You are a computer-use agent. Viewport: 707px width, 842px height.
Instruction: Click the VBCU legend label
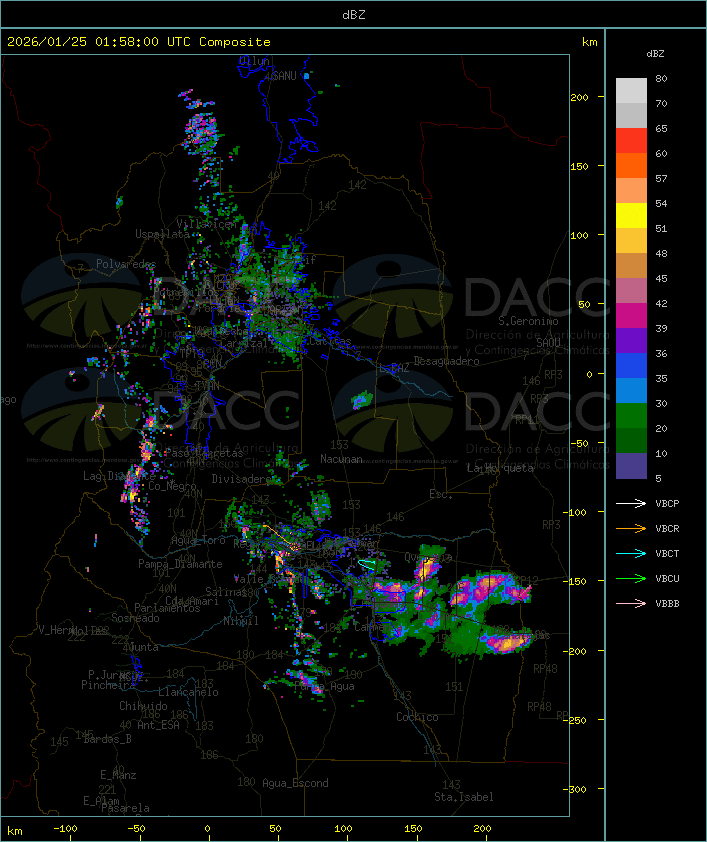click(x=667, y=578)
